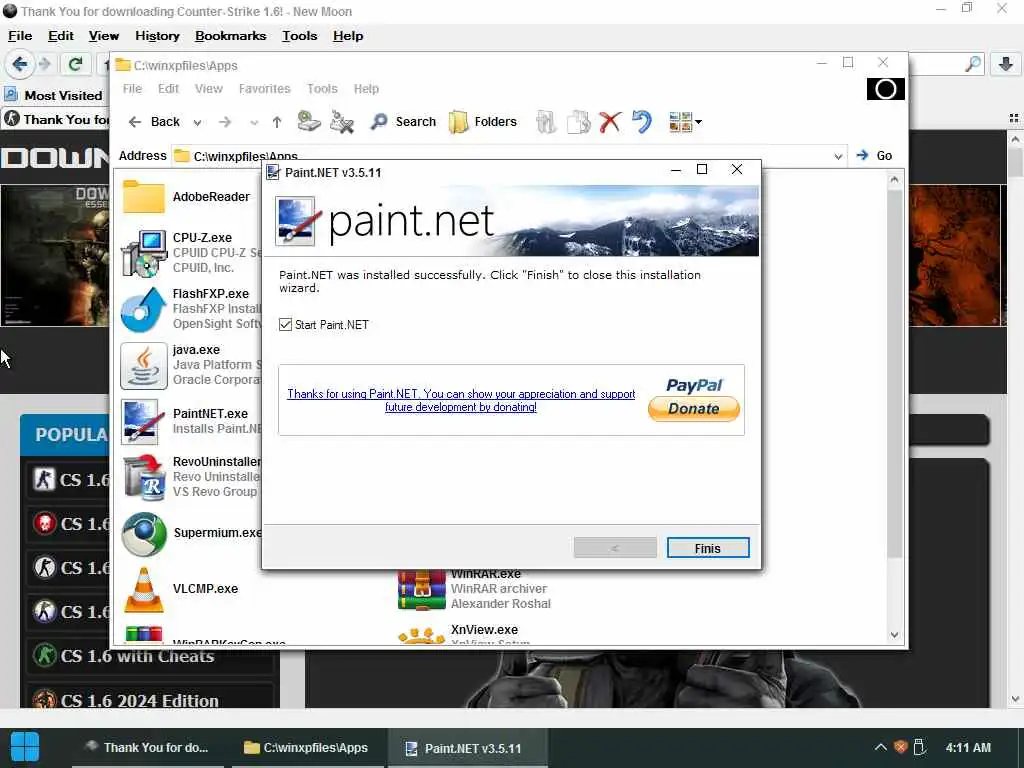Uncheck the Start Paint.NET checkbox
The width and height of the screenshot is (1024, 768).
pos(285,325)
